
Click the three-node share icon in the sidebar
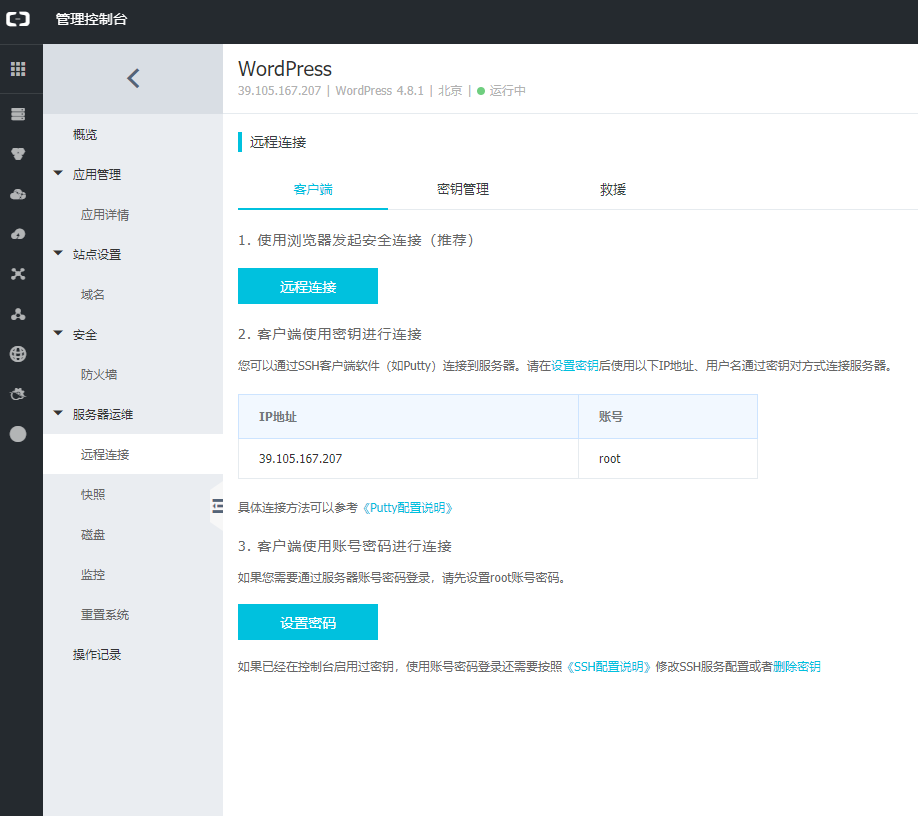(18, 314)
